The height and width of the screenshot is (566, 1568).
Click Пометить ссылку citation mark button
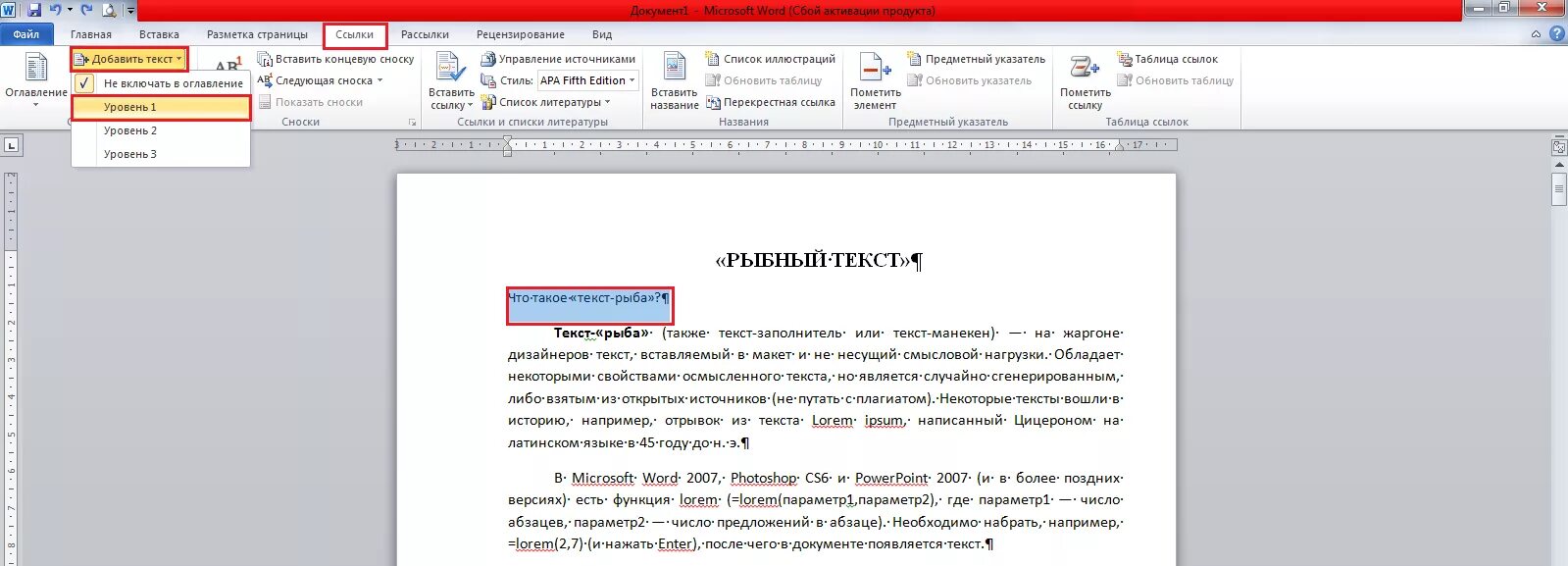click(x=1085, y=80)
